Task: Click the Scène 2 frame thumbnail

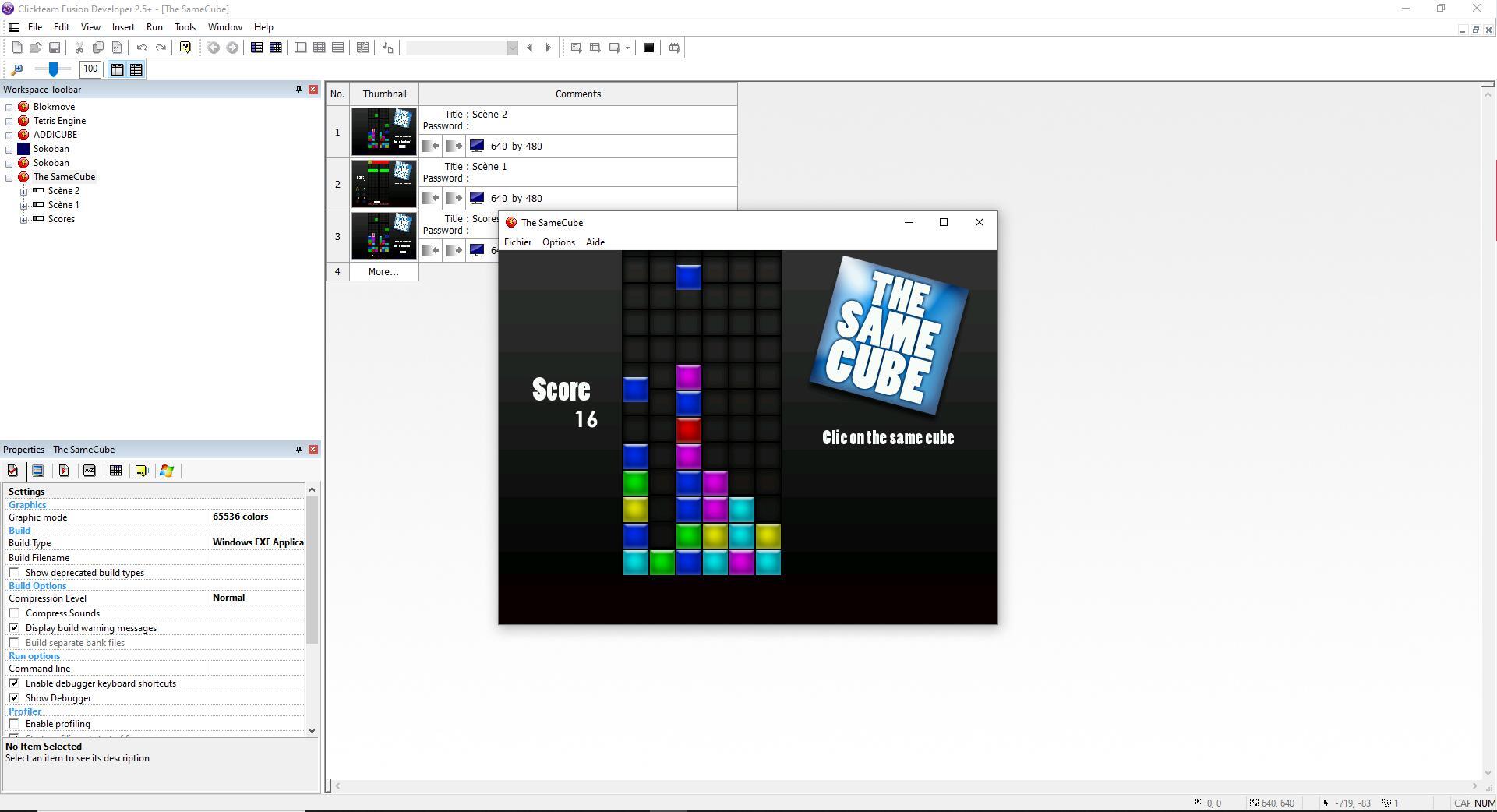Action: tap(384, 132)
